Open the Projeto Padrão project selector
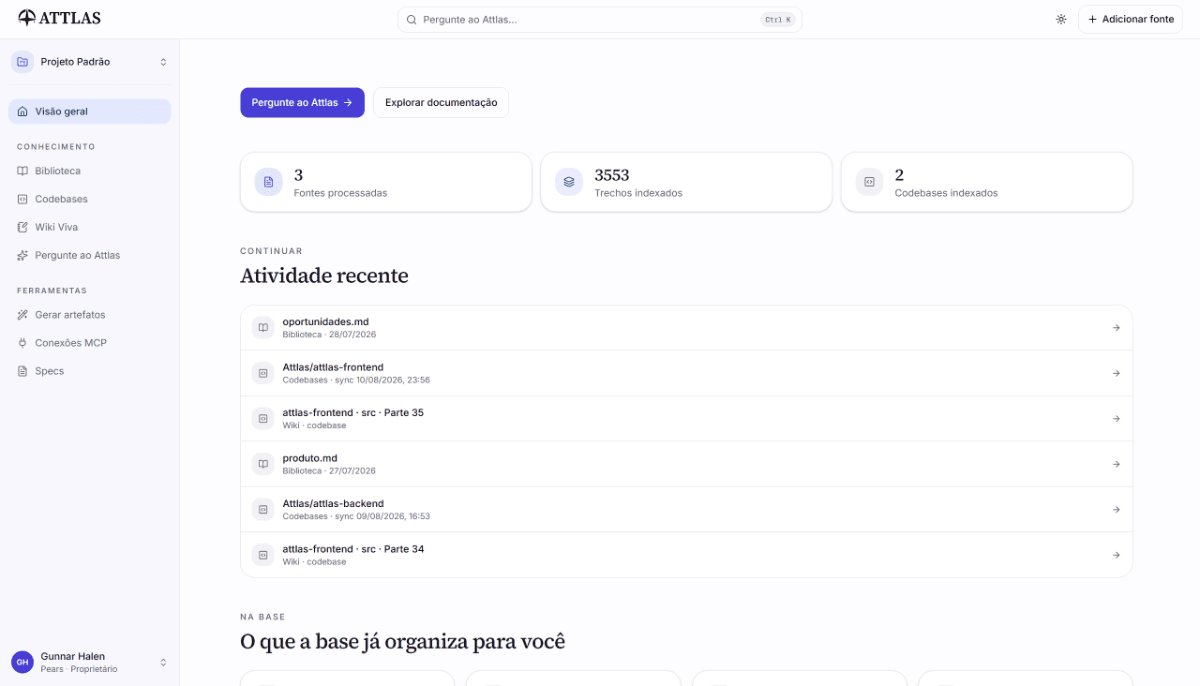This screenshot has width=1200, height=686. tap(89, 62)
